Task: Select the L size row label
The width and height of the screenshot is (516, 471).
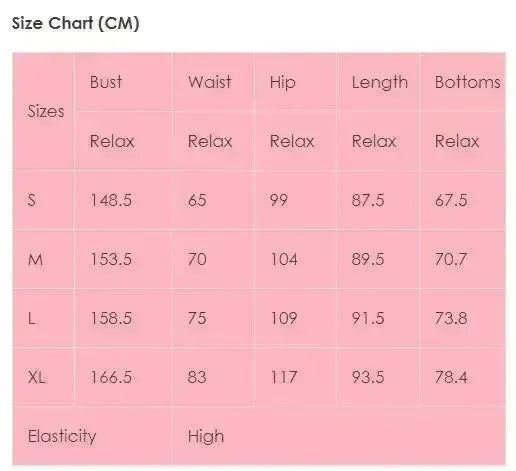Action: (31, 318)
